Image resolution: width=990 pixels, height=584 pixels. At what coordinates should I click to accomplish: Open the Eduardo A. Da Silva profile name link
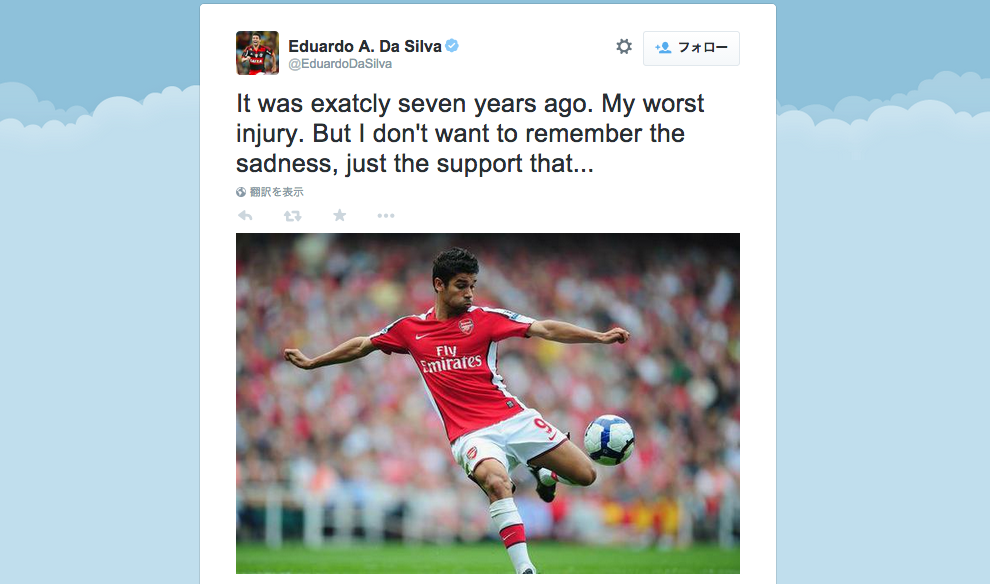365,46
